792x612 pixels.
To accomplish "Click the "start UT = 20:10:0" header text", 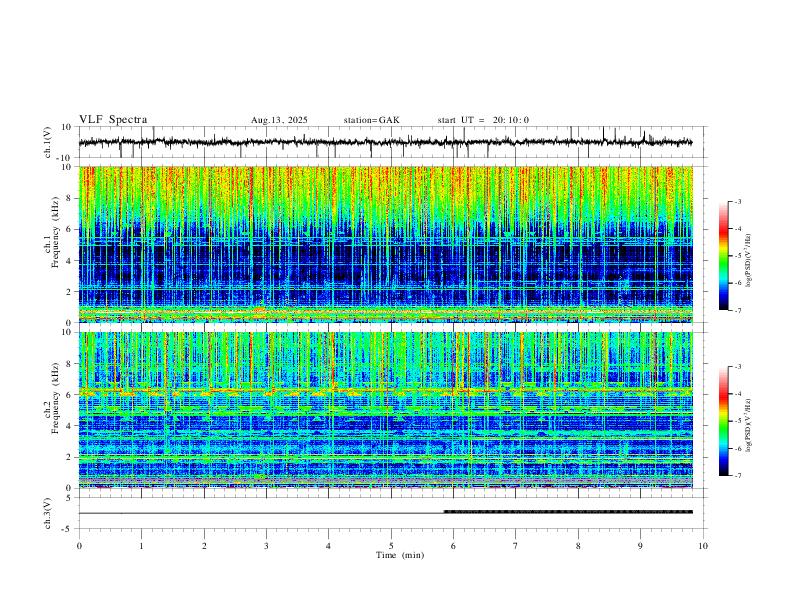I will click(483, 120).
